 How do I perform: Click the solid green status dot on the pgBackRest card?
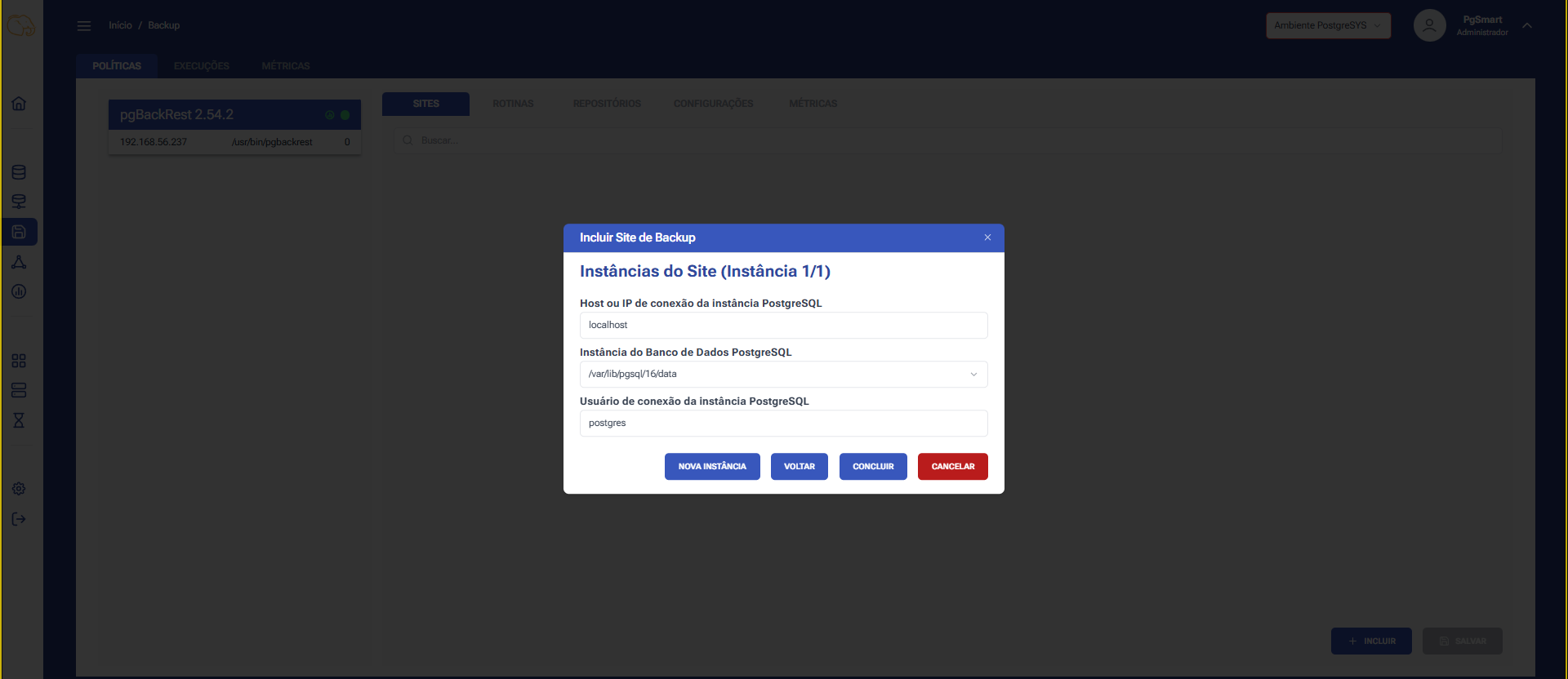(x=345, y=115)
